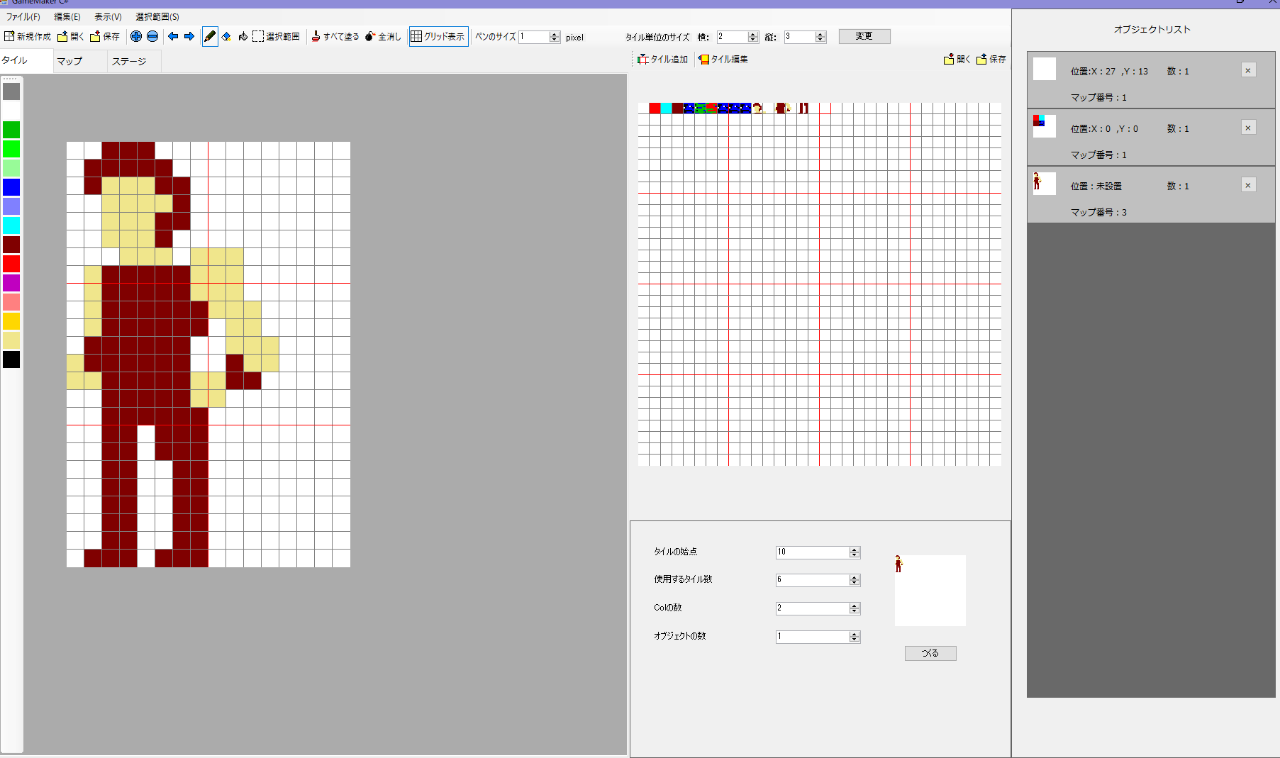Select the pencil drawing tool
Screen dimensions: 1280x758
point(210,36)
